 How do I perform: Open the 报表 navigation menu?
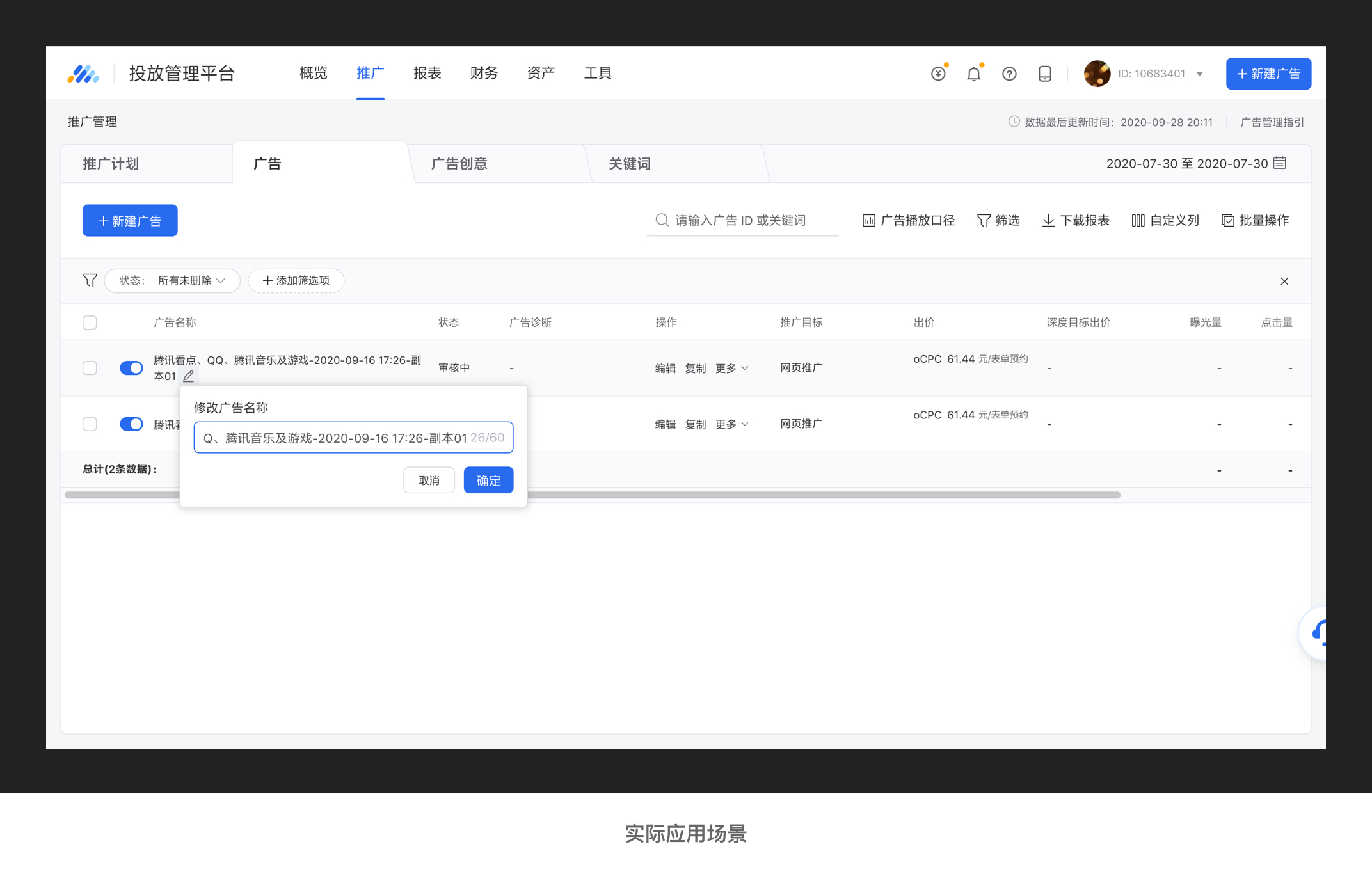tap(427, 74)
